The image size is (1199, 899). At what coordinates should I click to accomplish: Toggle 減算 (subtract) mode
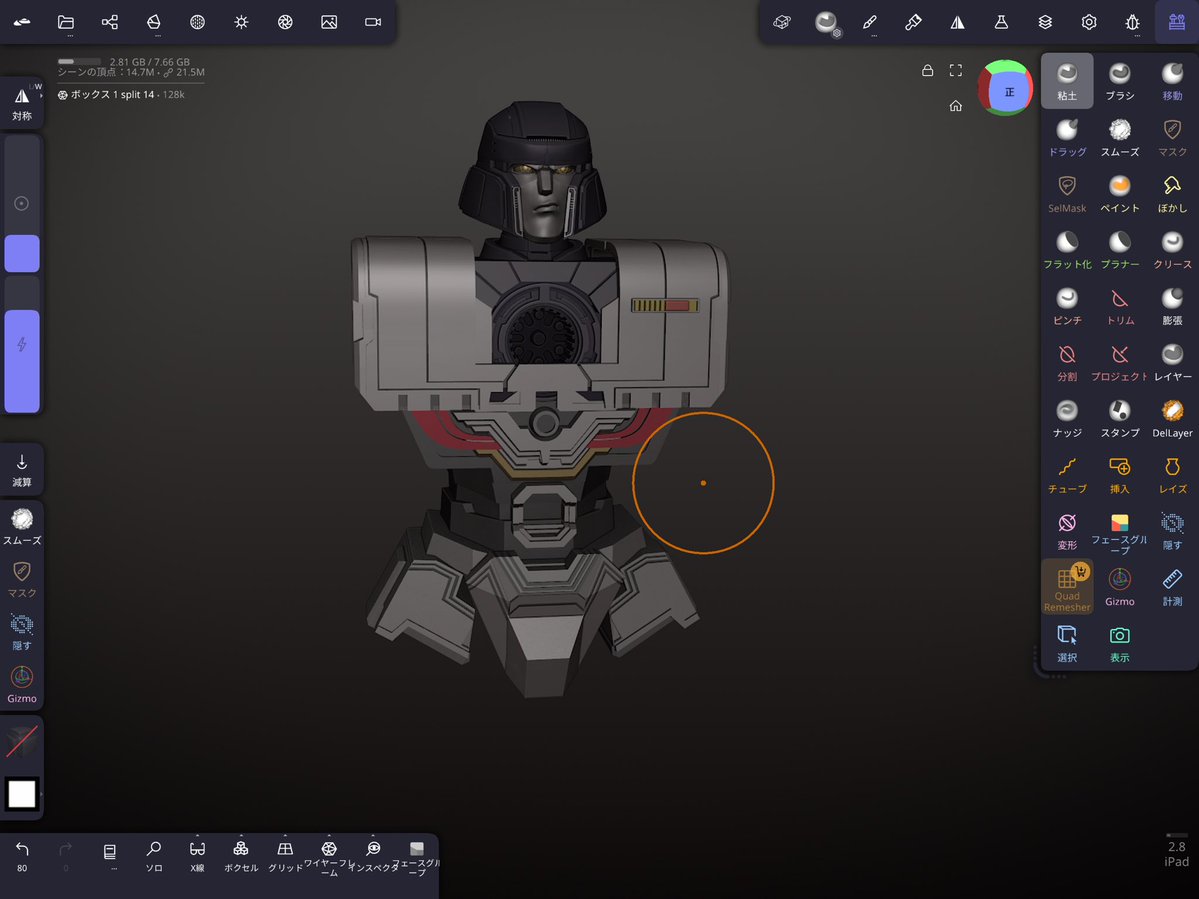coord(21,469)
